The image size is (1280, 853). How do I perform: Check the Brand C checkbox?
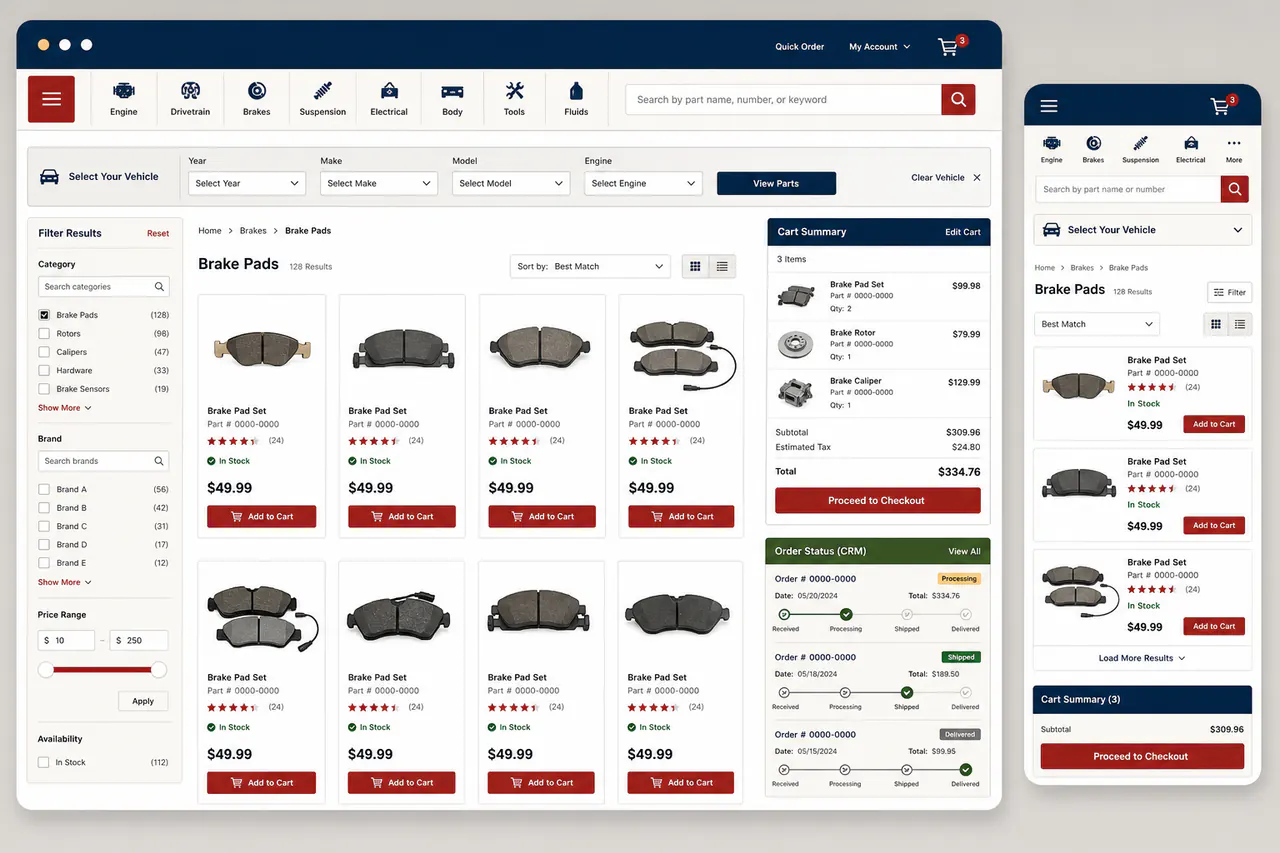point(44,526)
